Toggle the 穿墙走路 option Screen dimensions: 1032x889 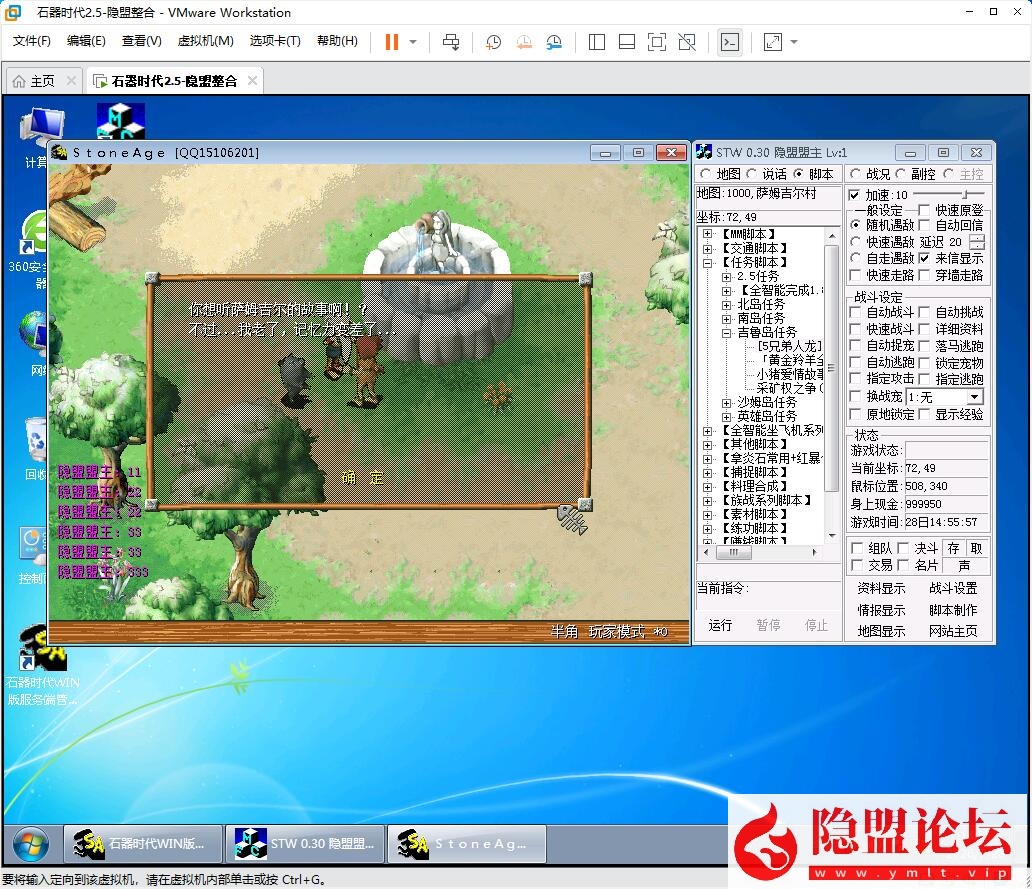[923, 275]
